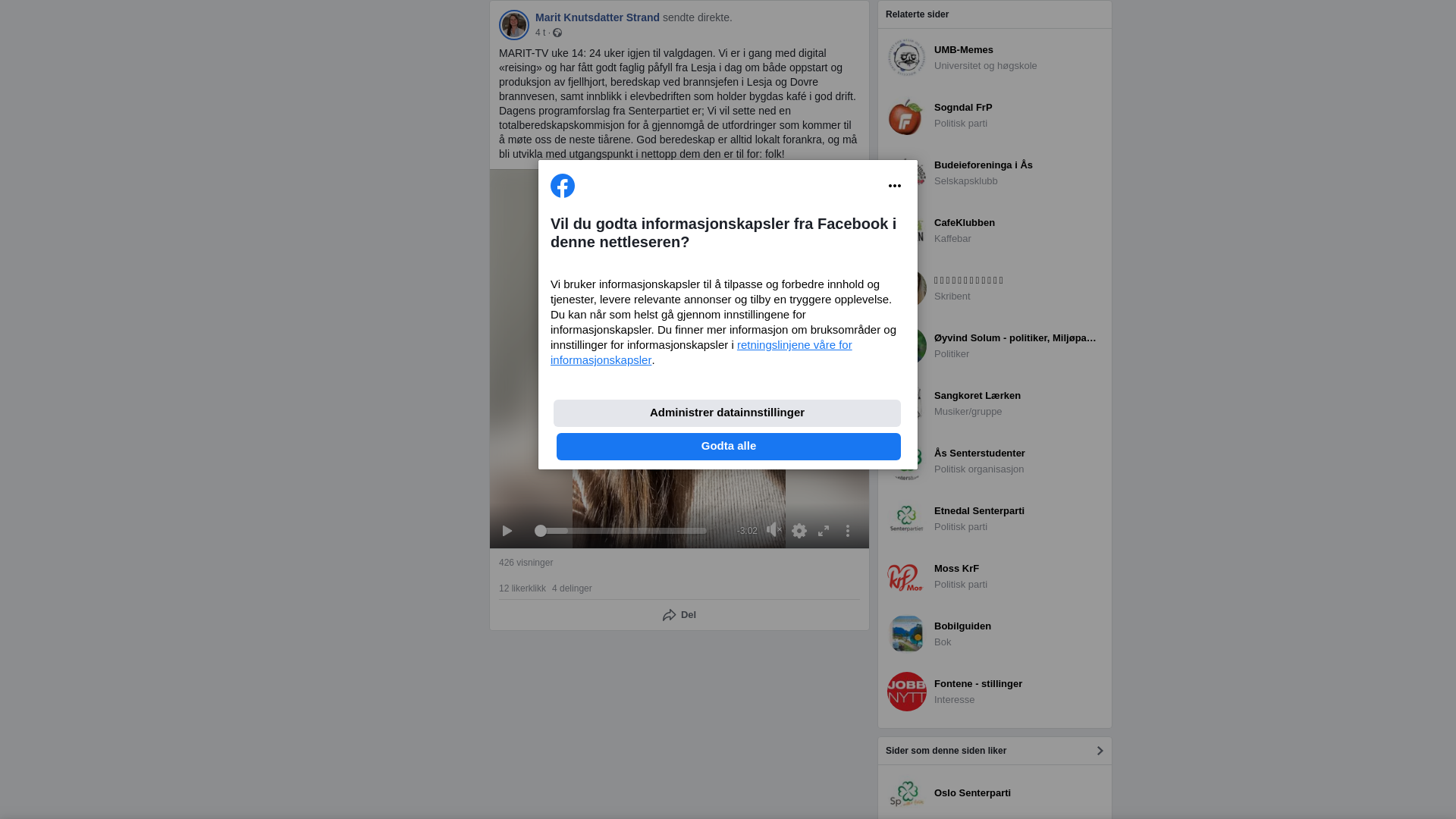Viewport: 1456px width, 819px height.
Task: Click the Sogndal FrP apple logo
Action: coord(906,115)
